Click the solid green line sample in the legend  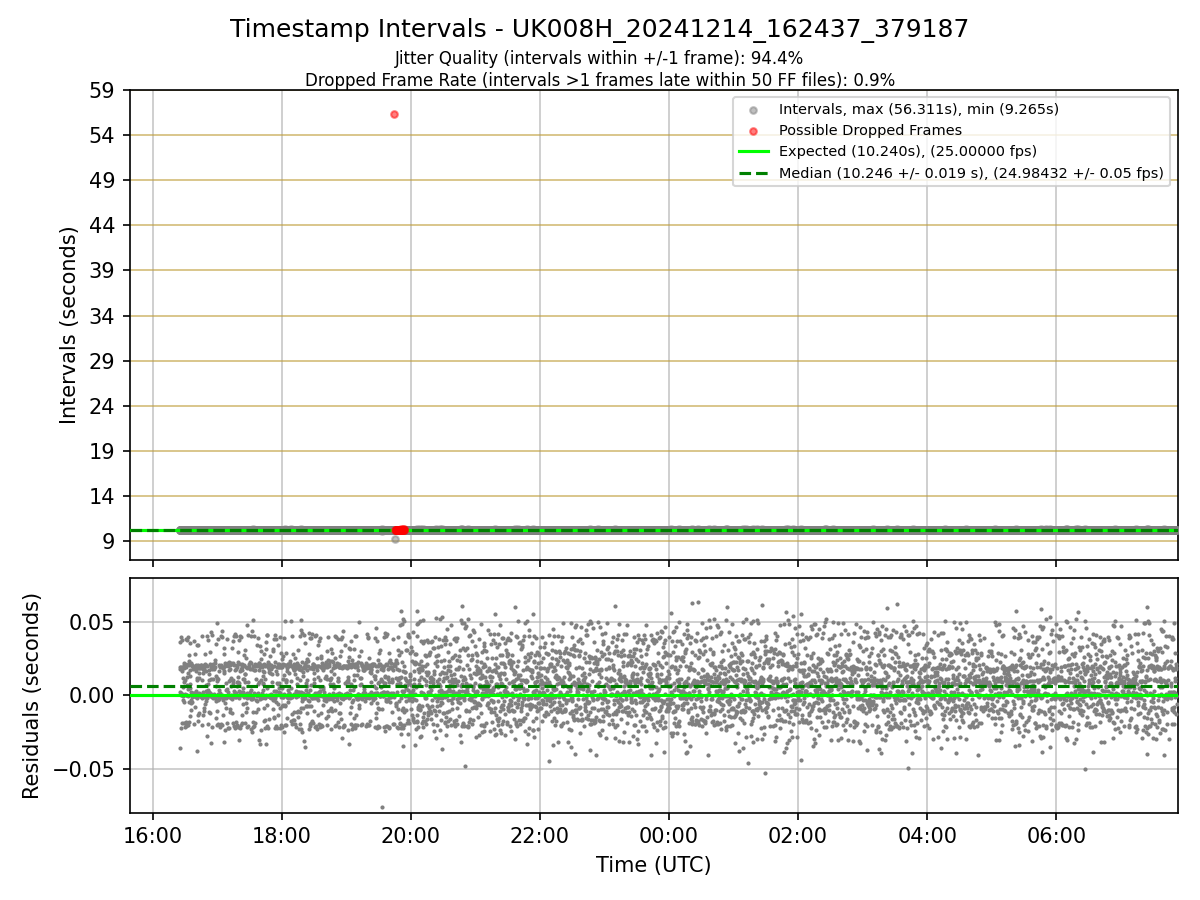pos(753,152)
